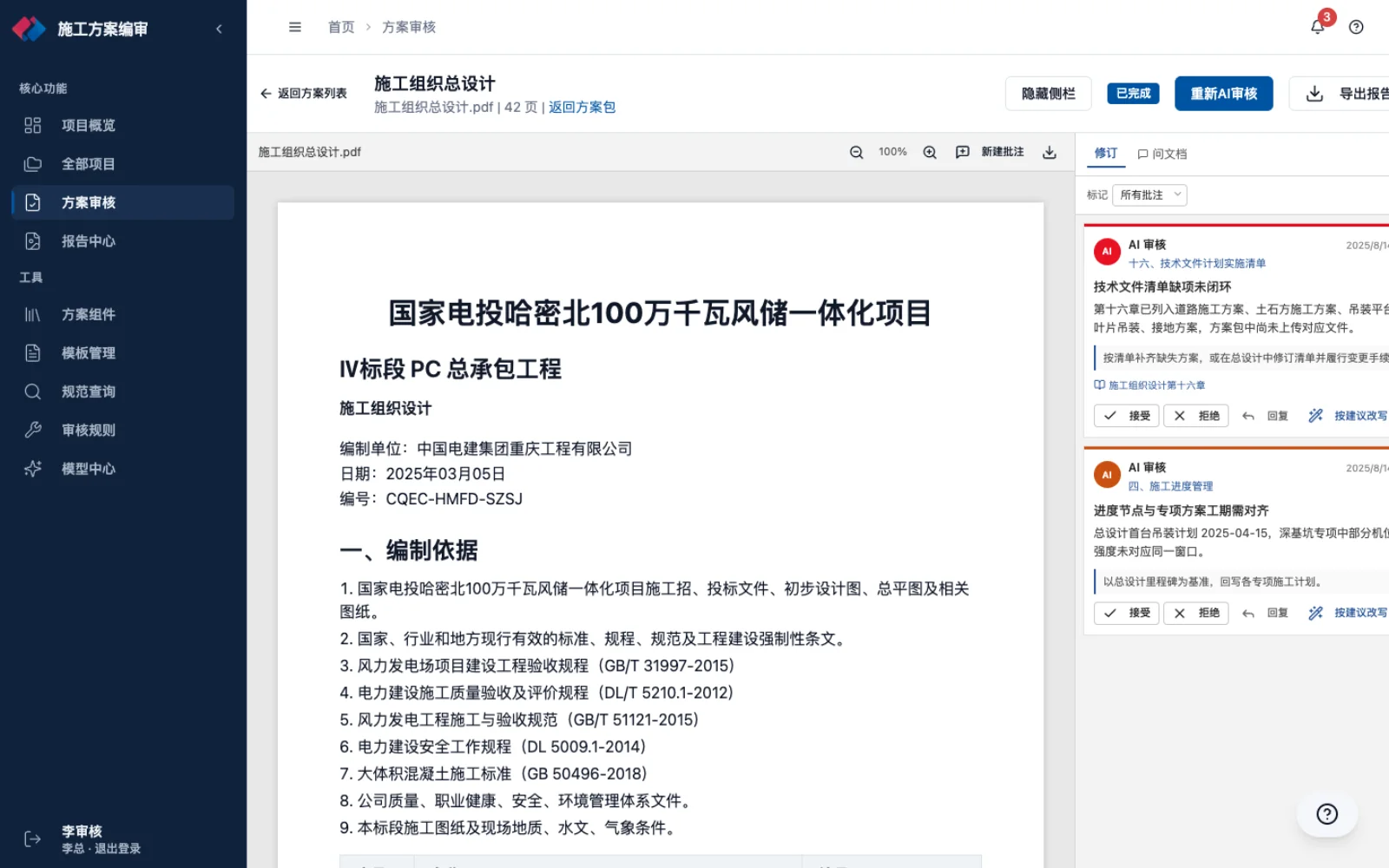Reject the 技术文件清单缺项未闭环 suggestion
Screen dimensions: 1389x868
coord(1196,416)
